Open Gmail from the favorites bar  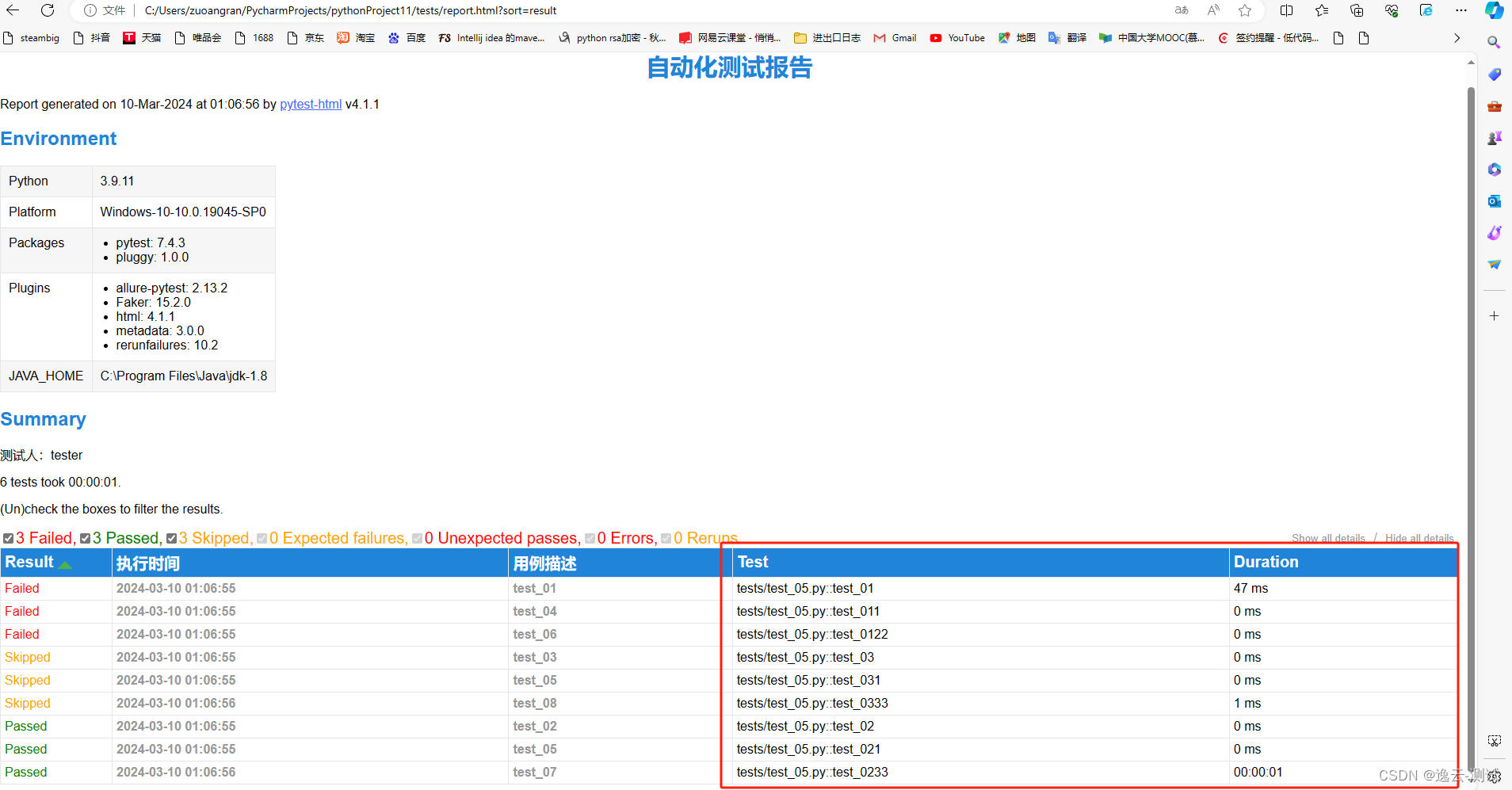pos(895,37)
